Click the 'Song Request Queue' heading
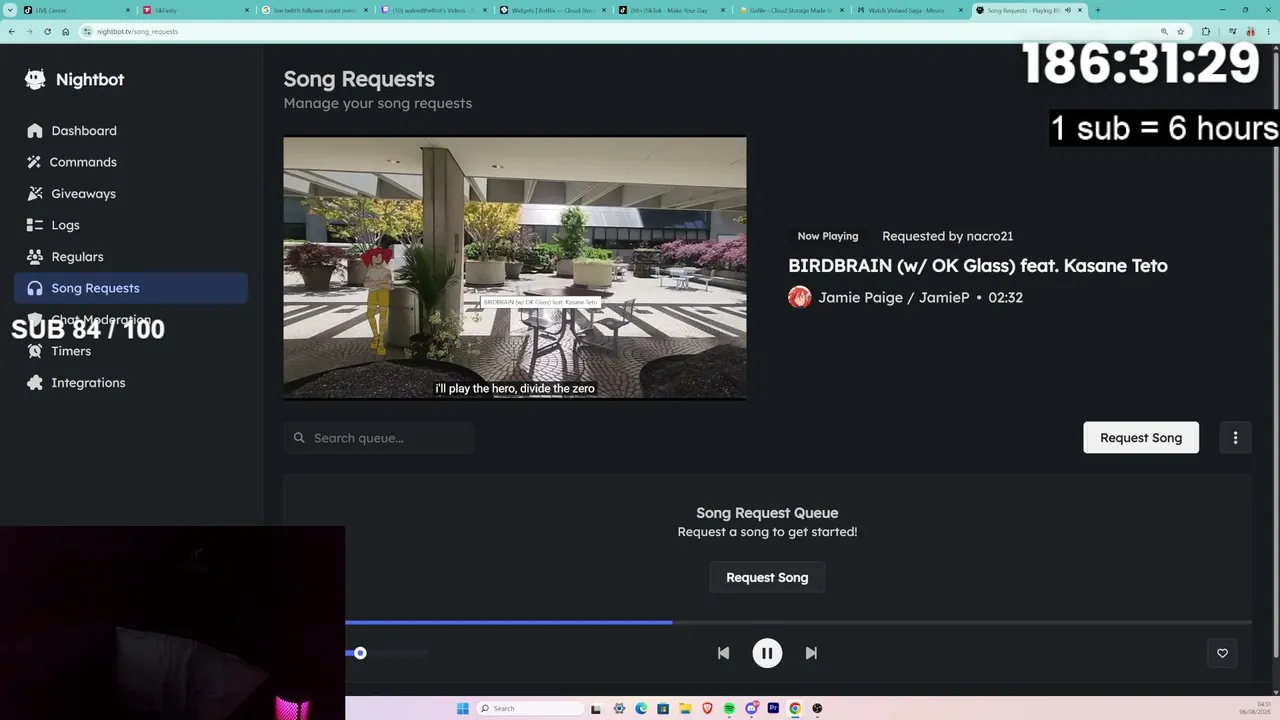This screenshot has width=1280, height=720. pyautogui.click(x=767, y=513)
